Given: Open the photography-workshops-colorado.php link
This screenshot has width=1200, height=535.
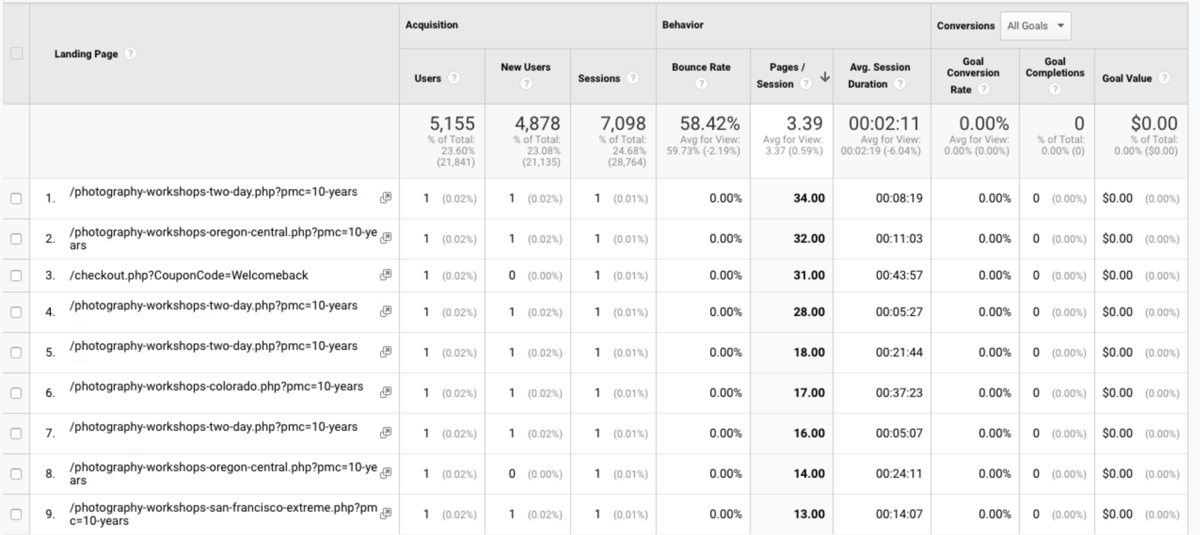Looking at the screenshot, I should 216,387.
